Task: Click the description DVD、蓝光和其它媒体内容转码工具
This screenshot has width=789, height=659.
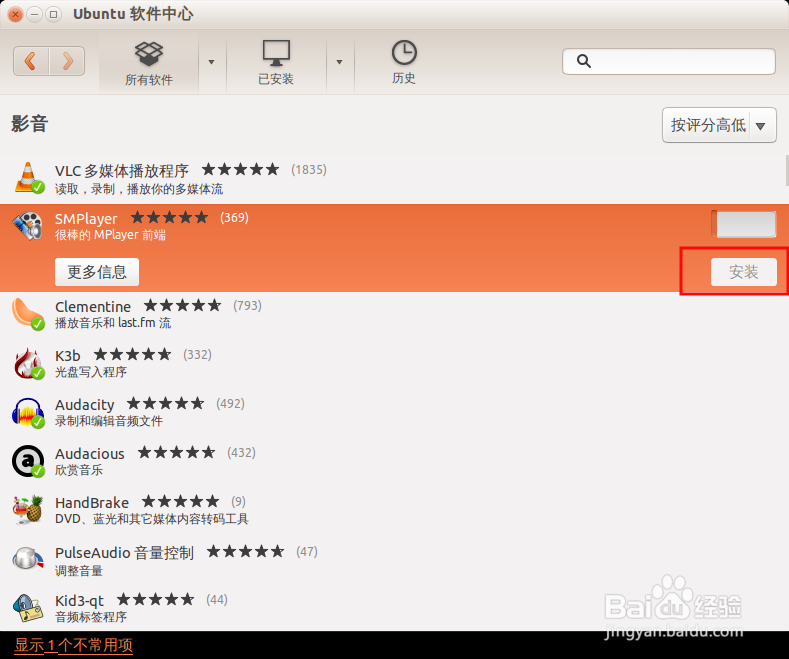Action: coord(151,519)
